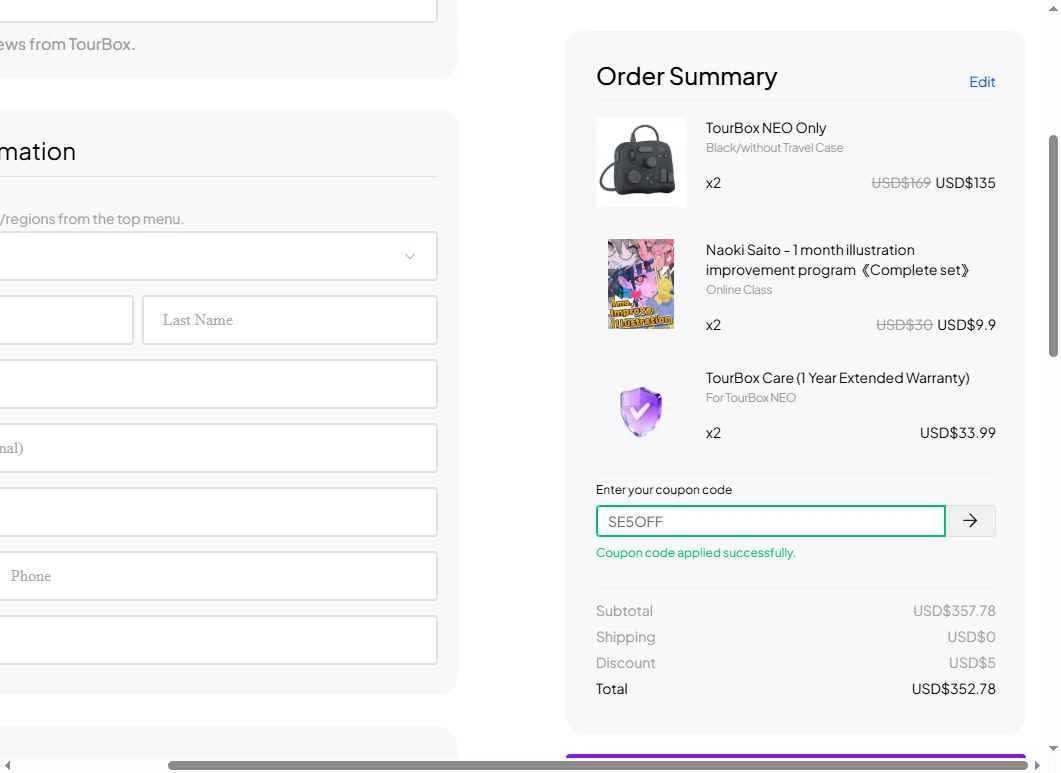Screen dimensions: 1061x773
Task: Click the horizontal scrollbar thumb
Action: point(597,766)
